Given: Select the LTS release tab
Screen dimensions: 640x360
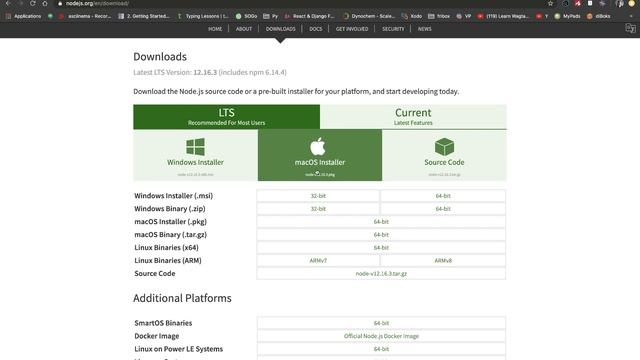Looking at the screenshot, I should (x=227, y=117).
